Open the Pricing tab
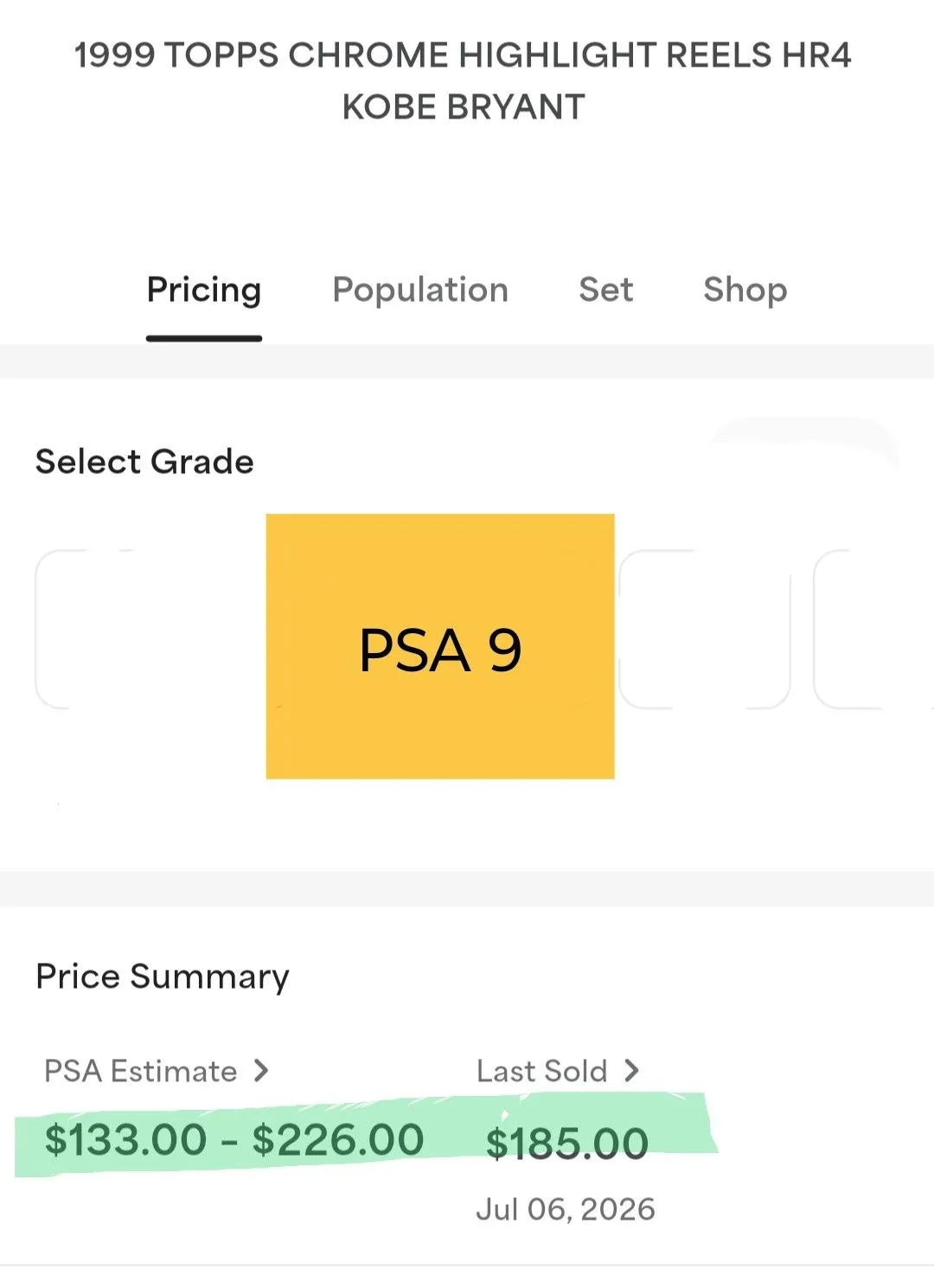This screenshot has height=1288, width=934. 204,290
